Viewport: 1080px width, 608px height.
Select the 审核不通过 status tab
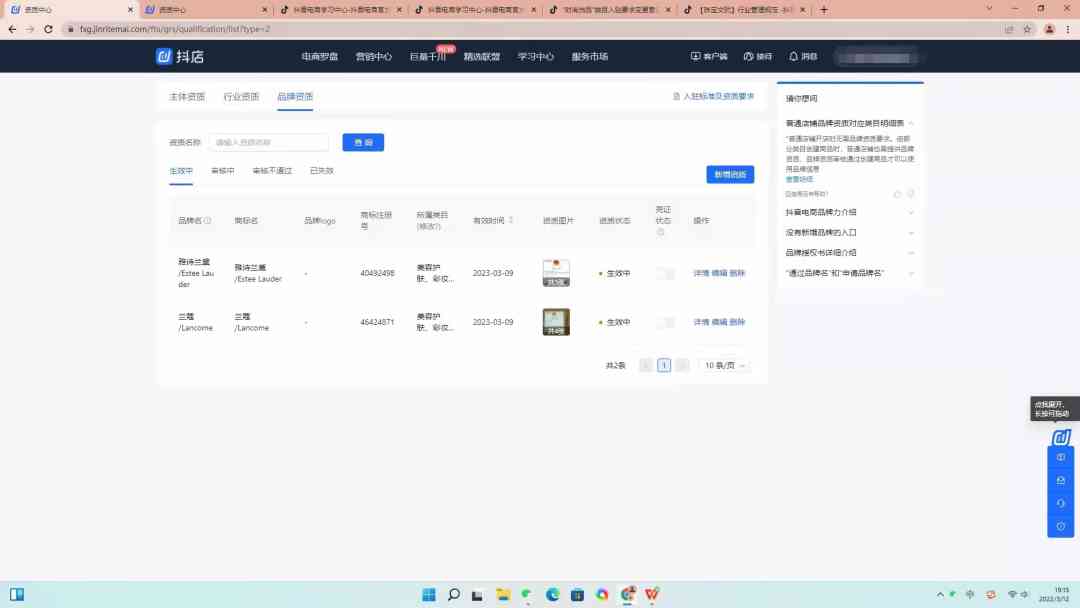pyautogui.click(x=272, y=171)
